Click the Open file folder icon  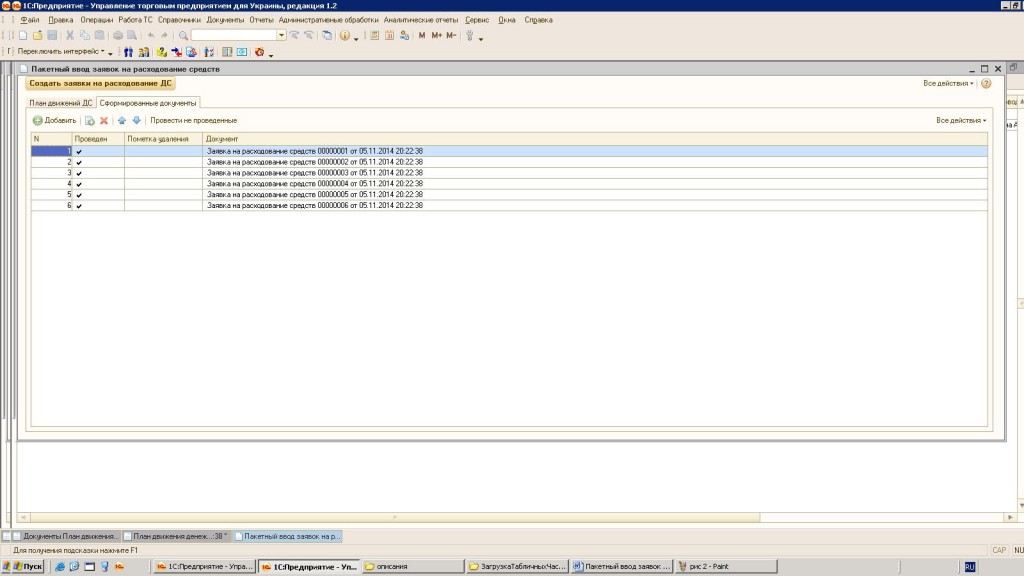(38, 35)
